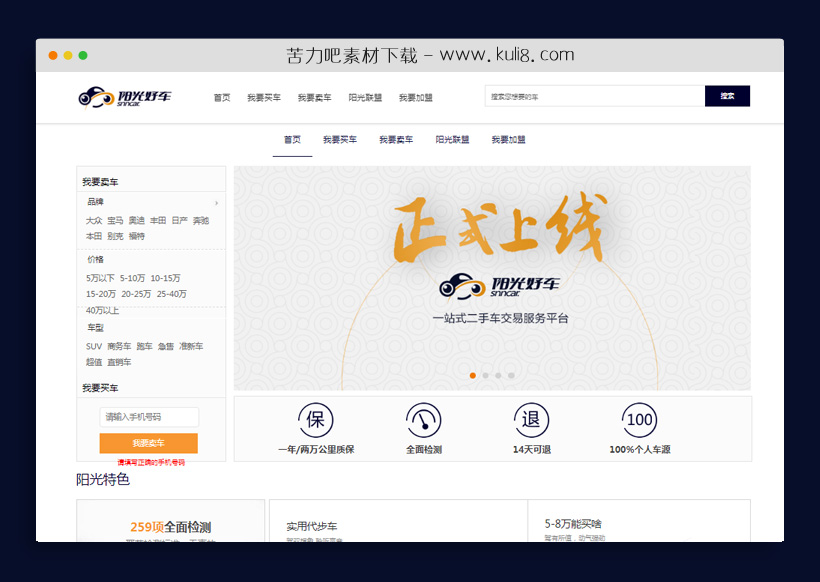Choose the 5-10万 price range link
Screen dimensions: 820x582
pyautogui.click(x=135, y=276)
